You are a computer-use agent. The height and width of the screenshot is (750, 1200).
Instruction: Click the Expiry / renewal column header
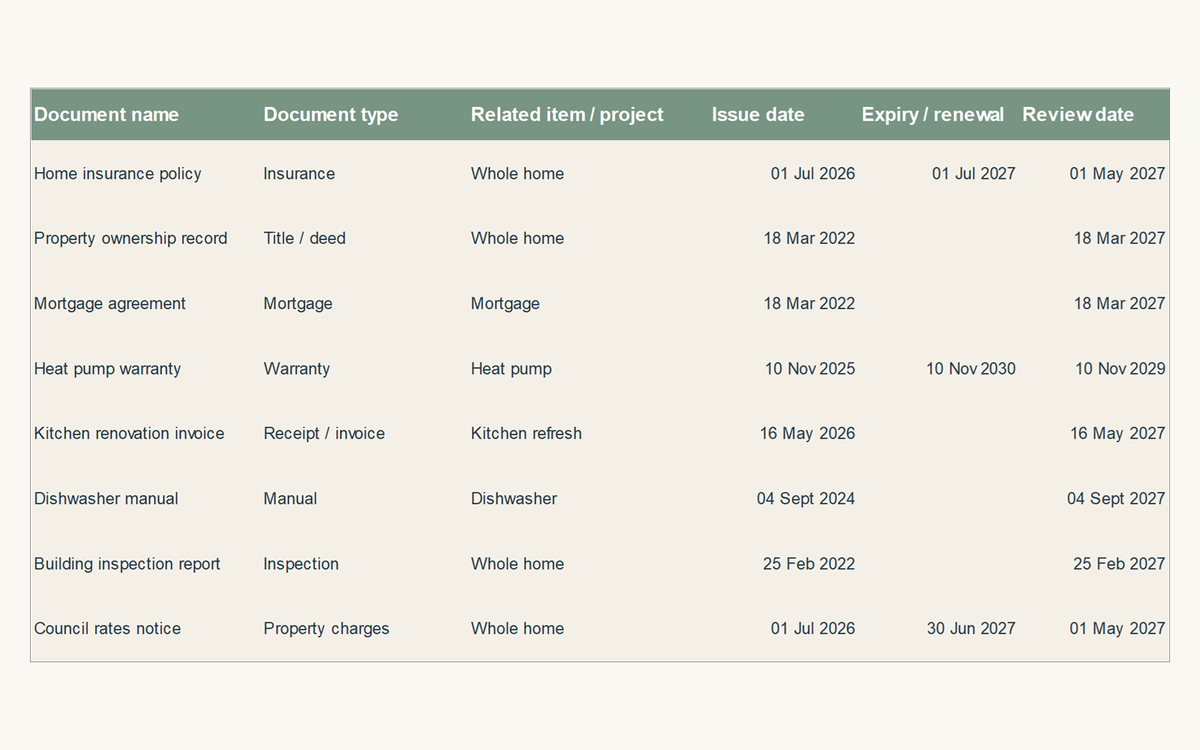point(933,114)
